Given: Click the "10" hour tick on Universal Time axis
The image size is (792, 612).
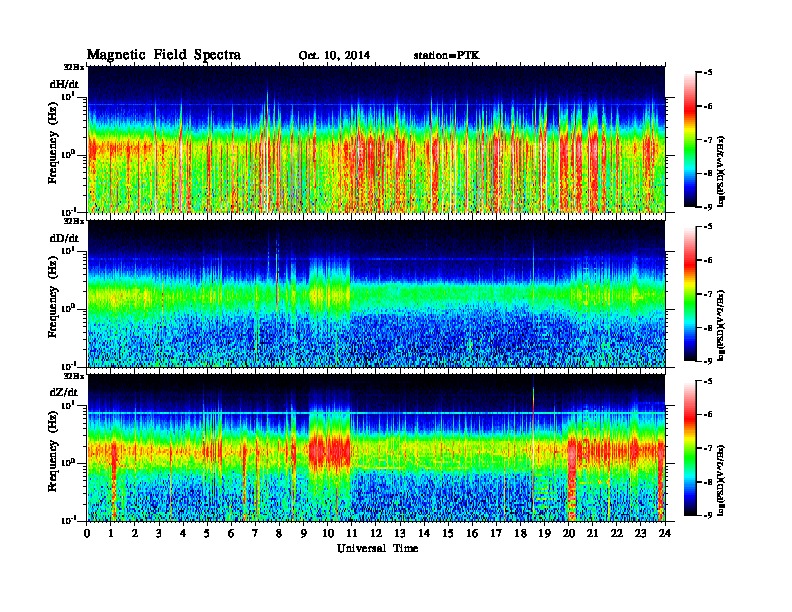Looking at the screenshot, I should [328, 533].
